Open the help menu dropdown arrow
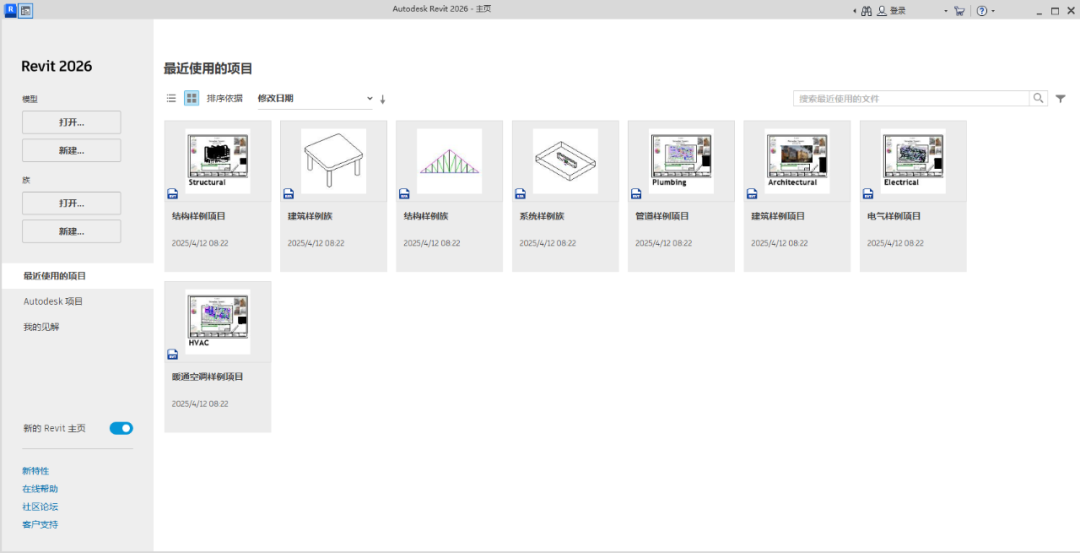Image resolution: width=1080 pixels, height=553 pixels. [x=993, y=11]
